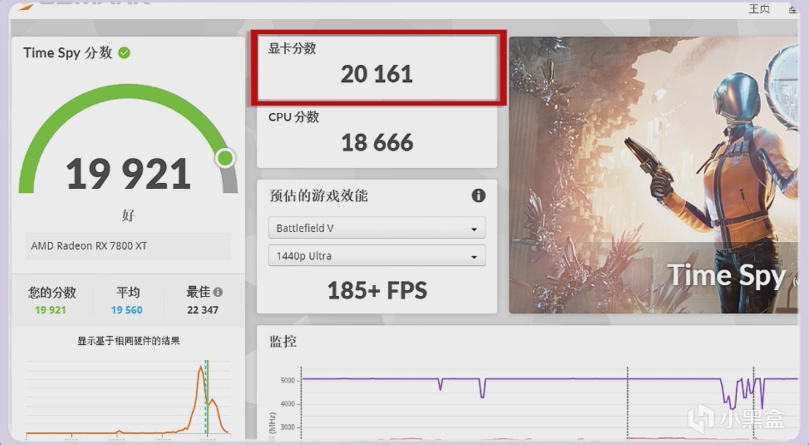Image resolution: width=809 pixels, height=445 pixels.
Task: Click the 显卡分数 value 20 161
Action: (x=377, y=74)
